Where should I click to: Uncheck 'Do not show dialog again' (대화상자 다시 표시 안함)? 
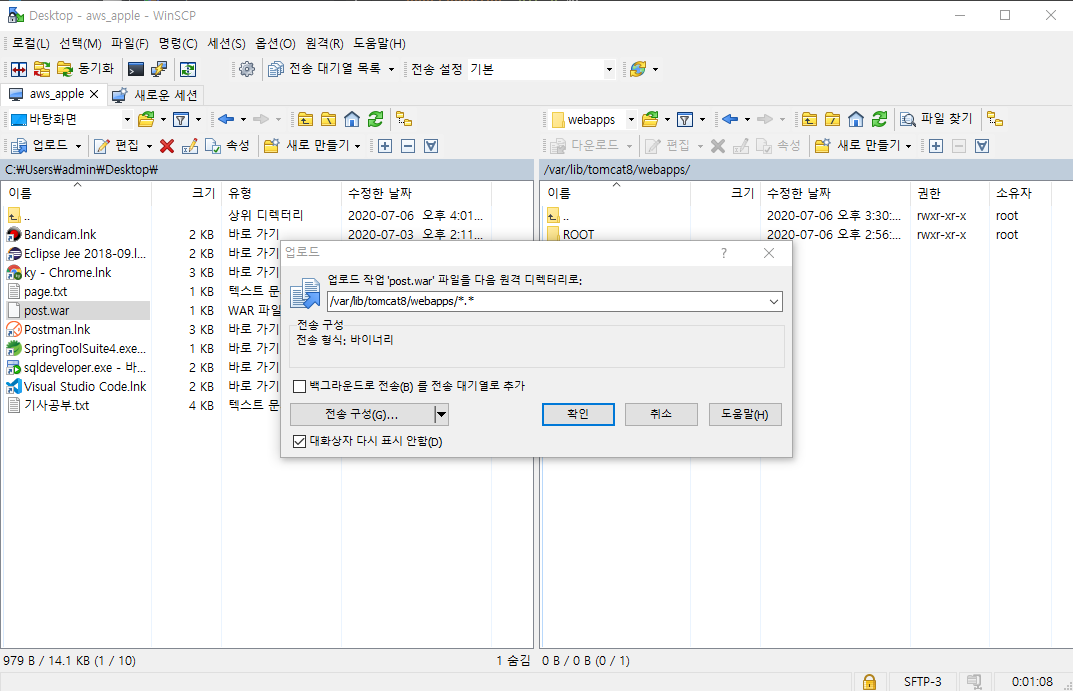tap(299, 441)
